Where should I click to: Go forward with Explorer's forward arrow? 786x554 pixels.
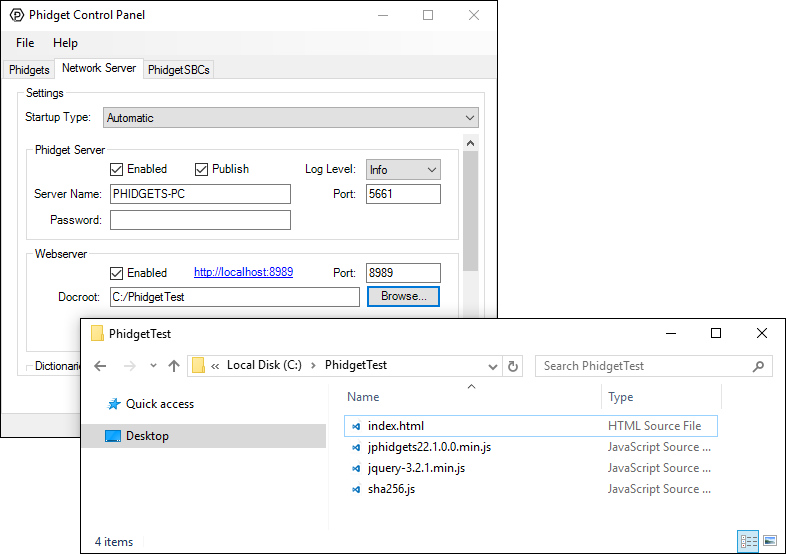coord(130,366)
